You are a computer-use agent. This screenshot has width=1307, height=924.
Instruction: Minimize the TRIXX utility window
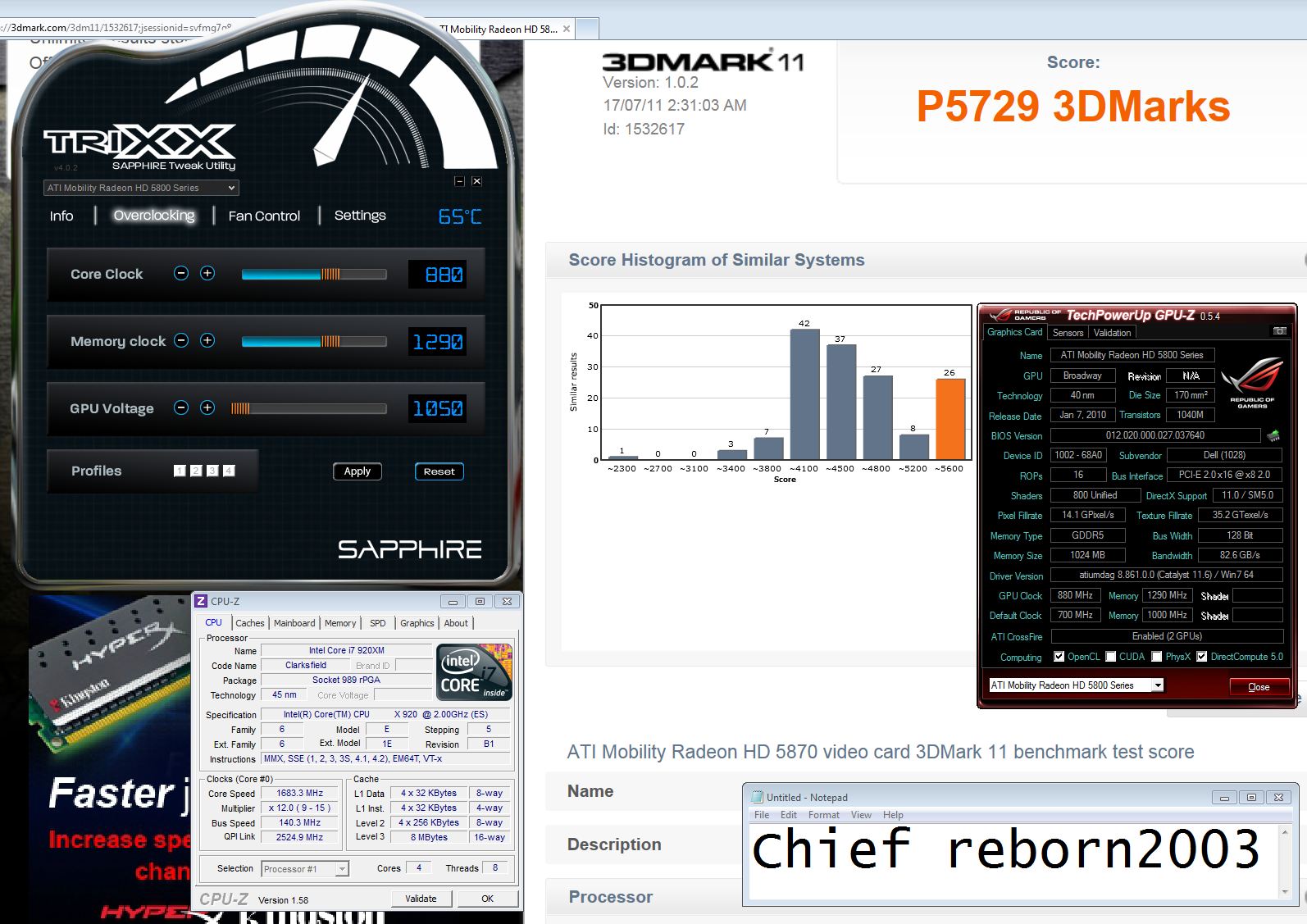(459, 181)
